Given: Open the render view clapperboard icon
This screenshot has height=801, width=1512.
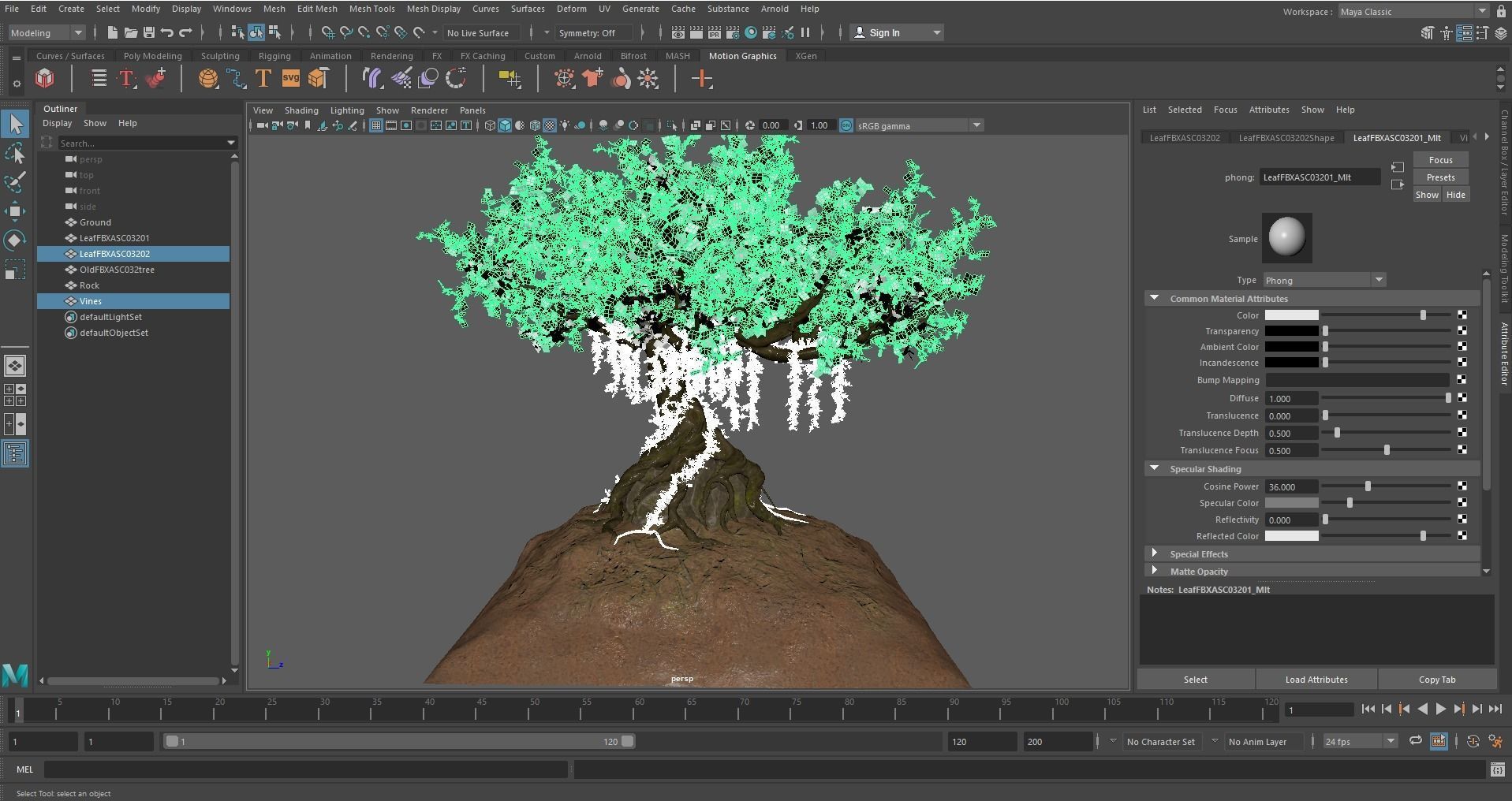Looking at the screenshot, I should (x=678, y=32).
